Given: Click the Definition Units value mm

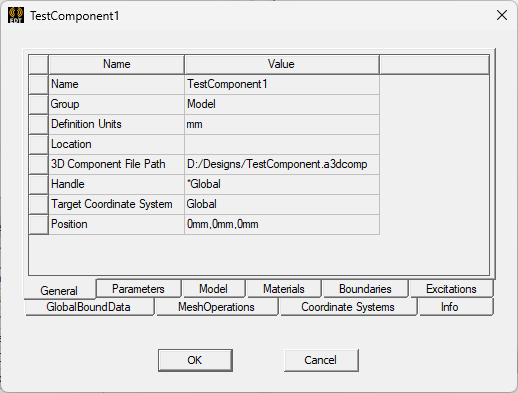Looking at the screenshot, I should [x=282, y=124].
